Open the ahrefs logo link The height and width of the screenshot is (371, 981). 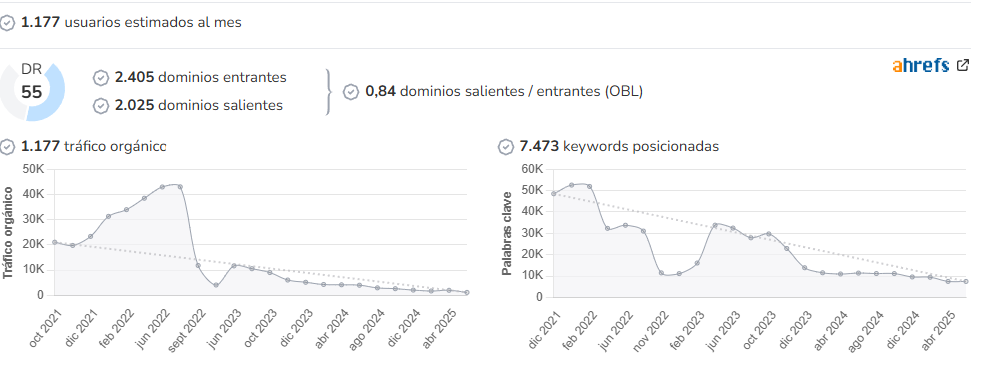[921, 65]
